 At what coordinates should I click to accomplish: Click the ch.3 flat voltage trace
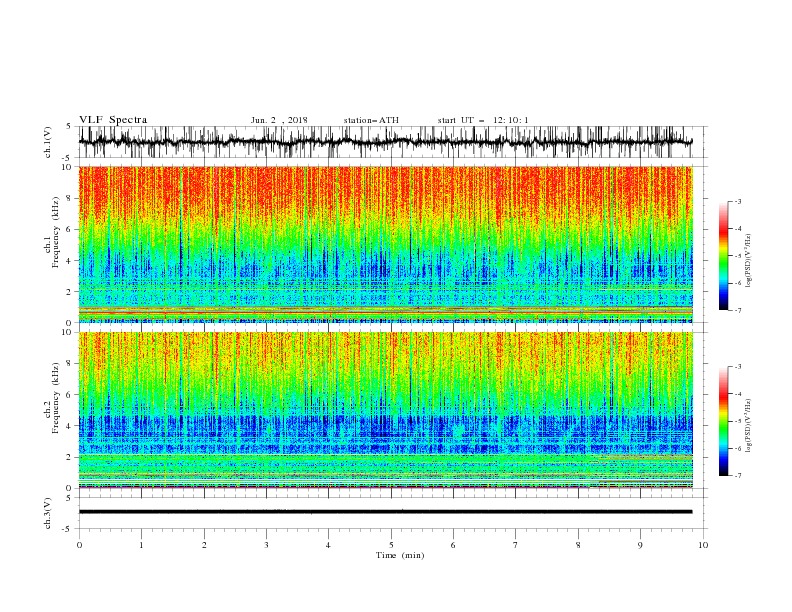[x=386, y=512]
